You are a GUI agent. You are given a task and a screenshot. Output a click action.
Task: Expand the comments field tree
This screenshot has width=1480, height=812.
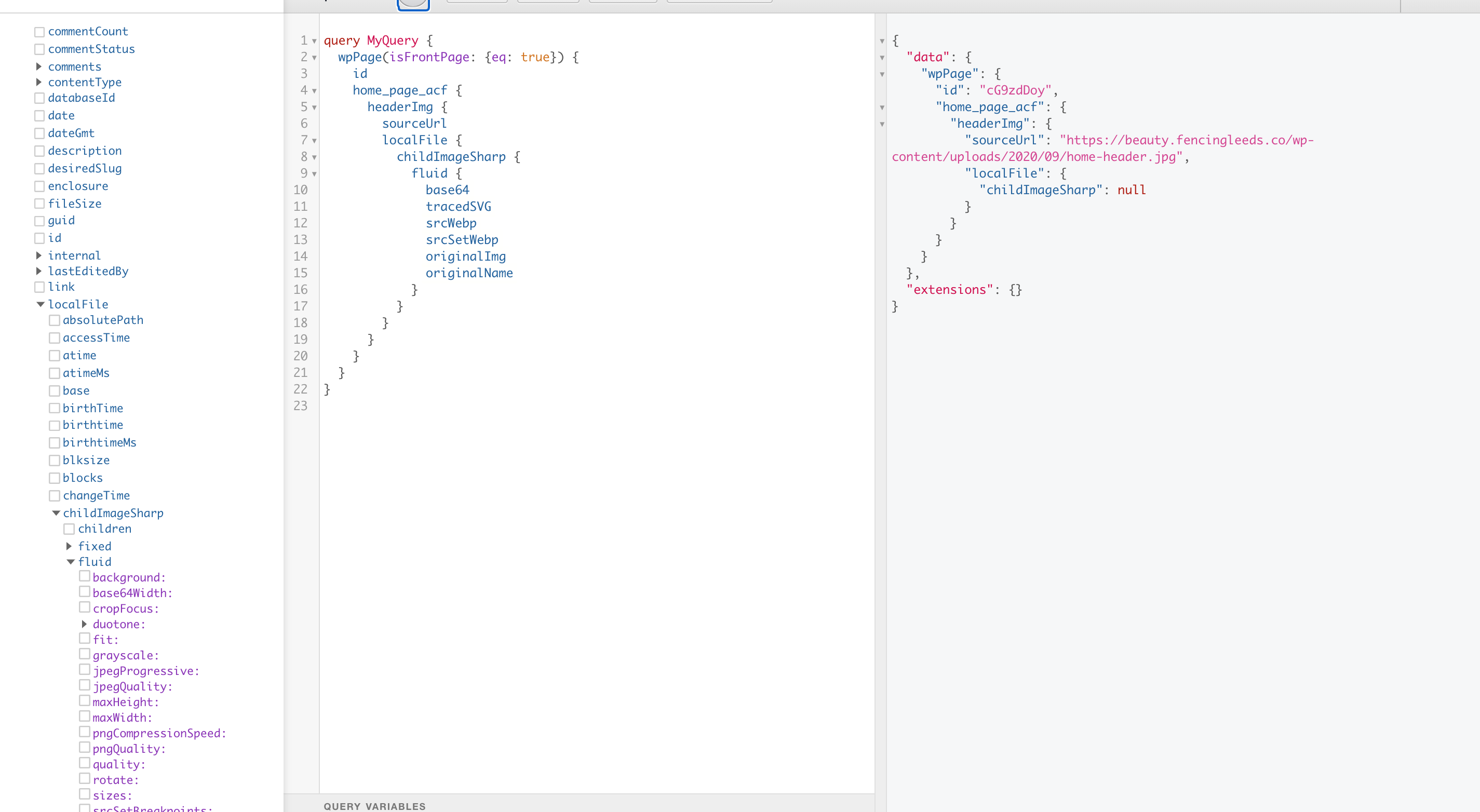tap(39, 66)
